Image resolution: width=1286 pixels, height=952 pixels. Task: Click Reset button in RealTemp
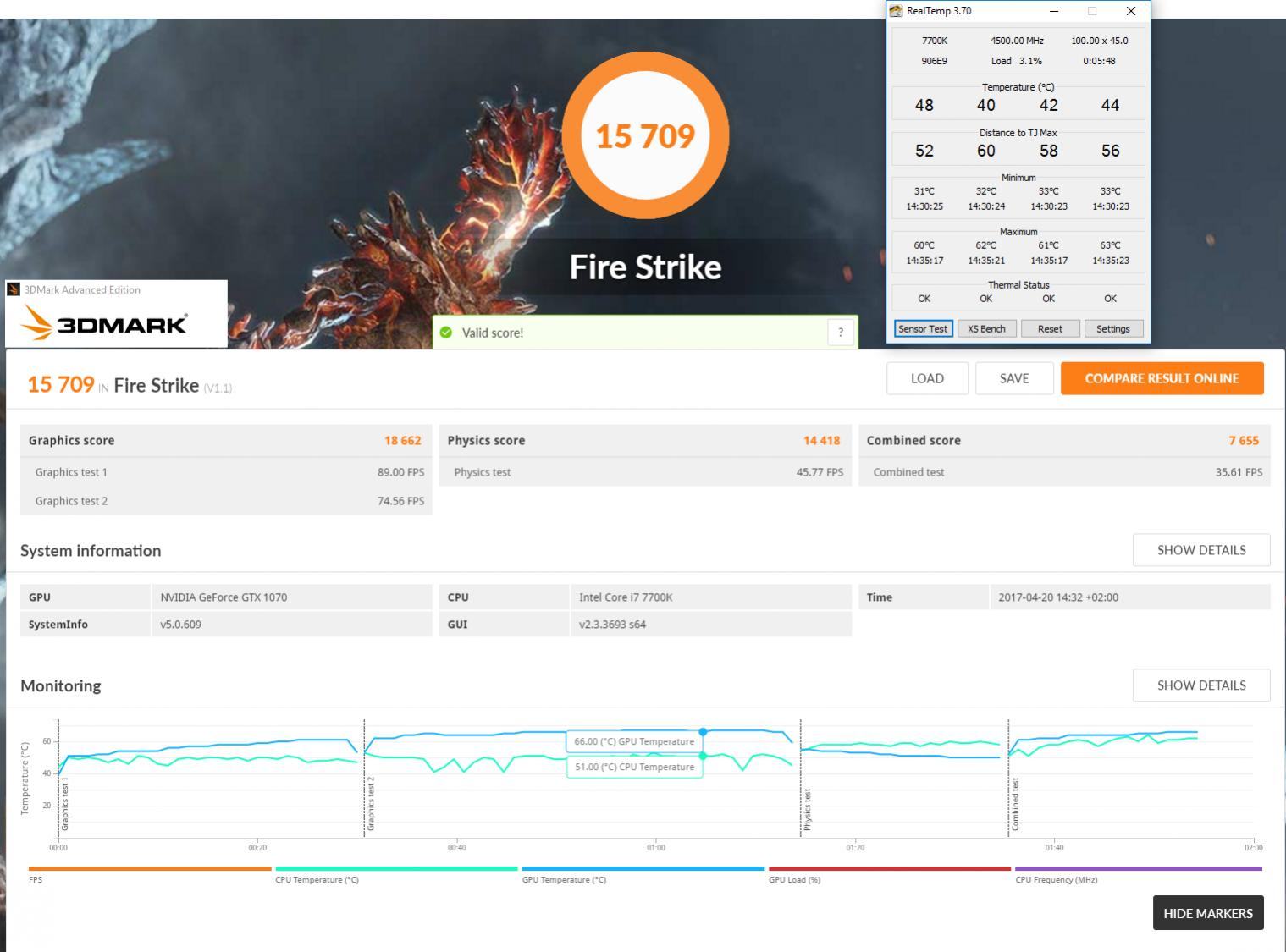coord(1050,329)
